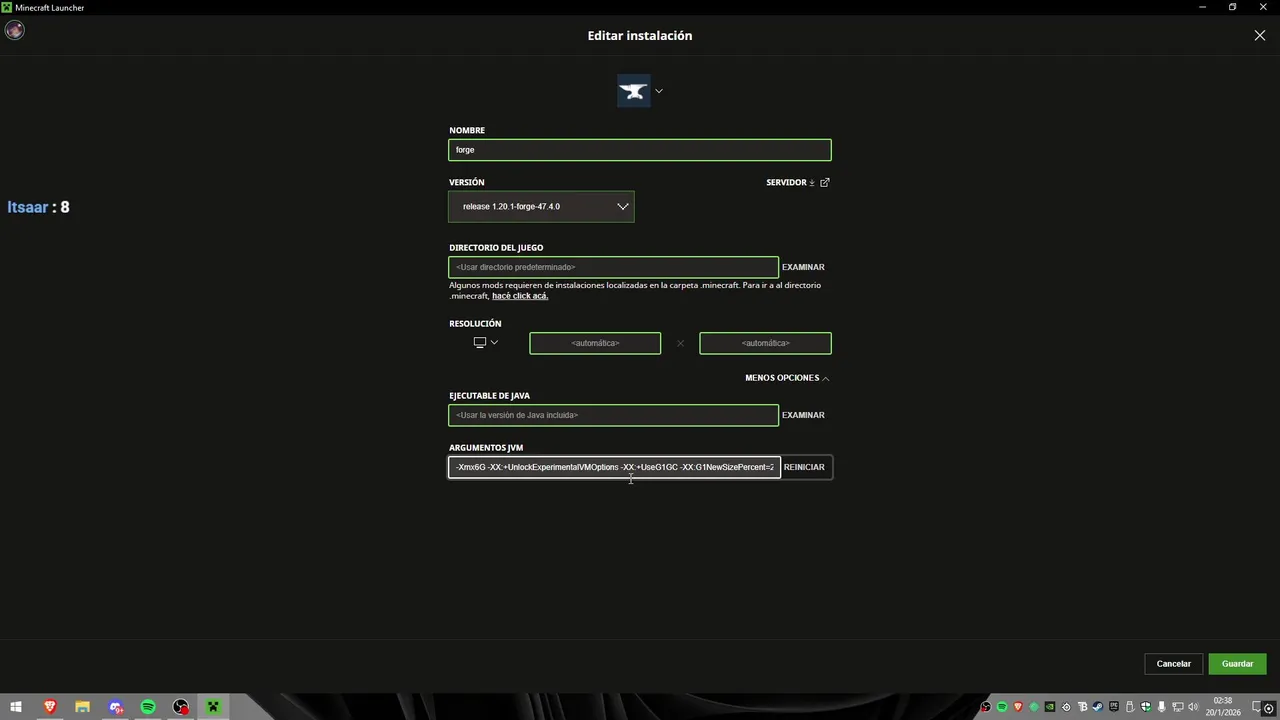Expand the installation icon chevron
Screen dimensions: 1280x720
pyautogui.click(x=658, y=91)
